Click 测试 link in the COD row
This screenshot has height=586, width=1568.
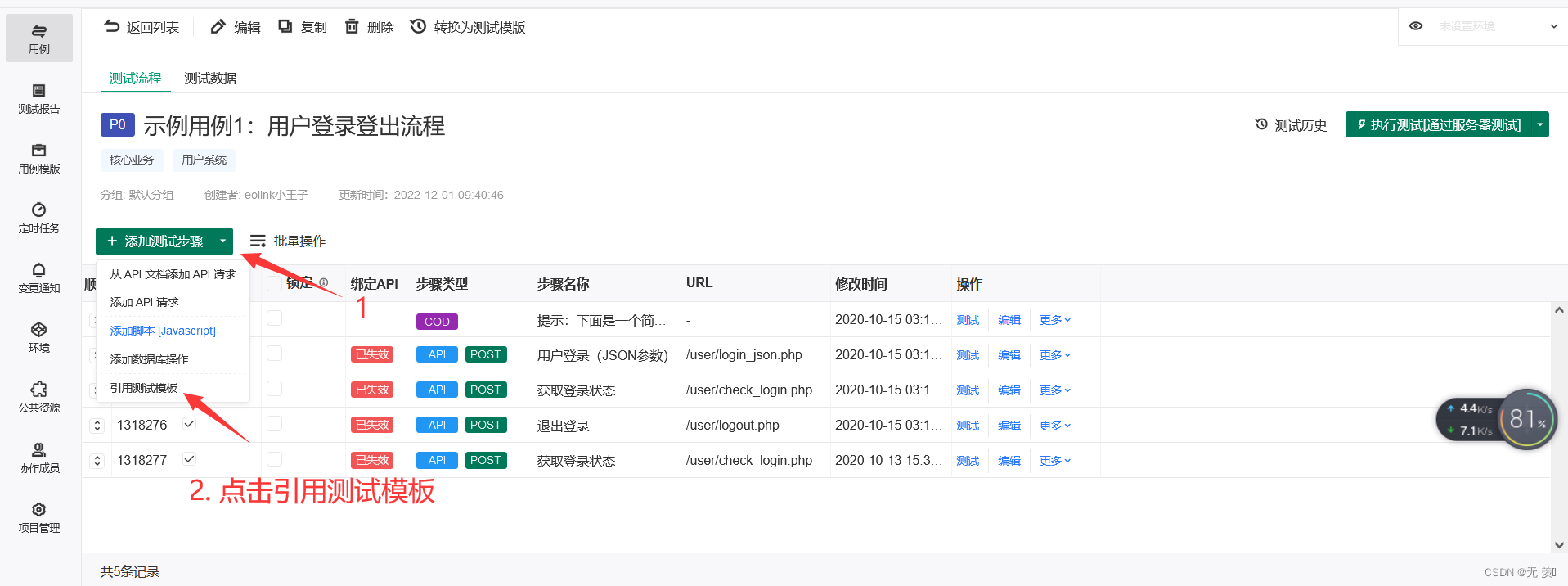pos(968,320)
